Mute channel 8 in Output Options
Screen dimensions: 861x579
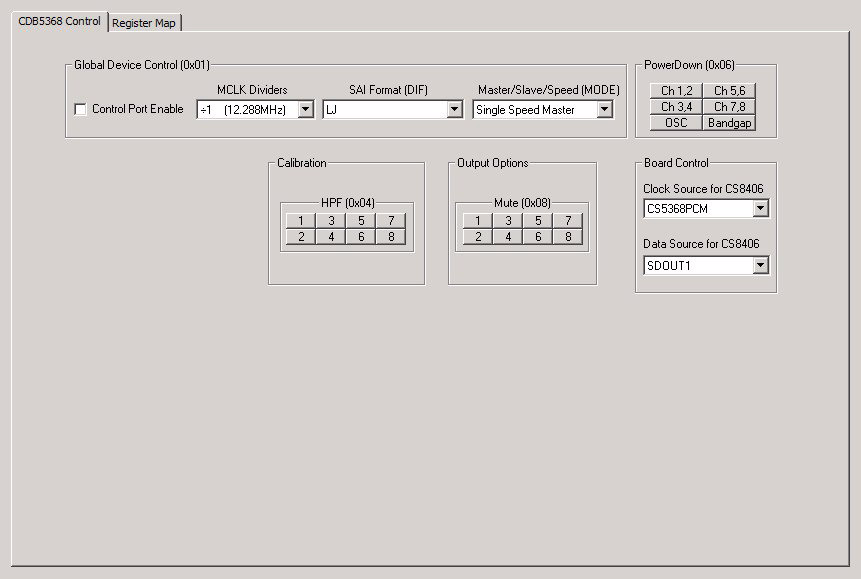[x=568, y=237]
